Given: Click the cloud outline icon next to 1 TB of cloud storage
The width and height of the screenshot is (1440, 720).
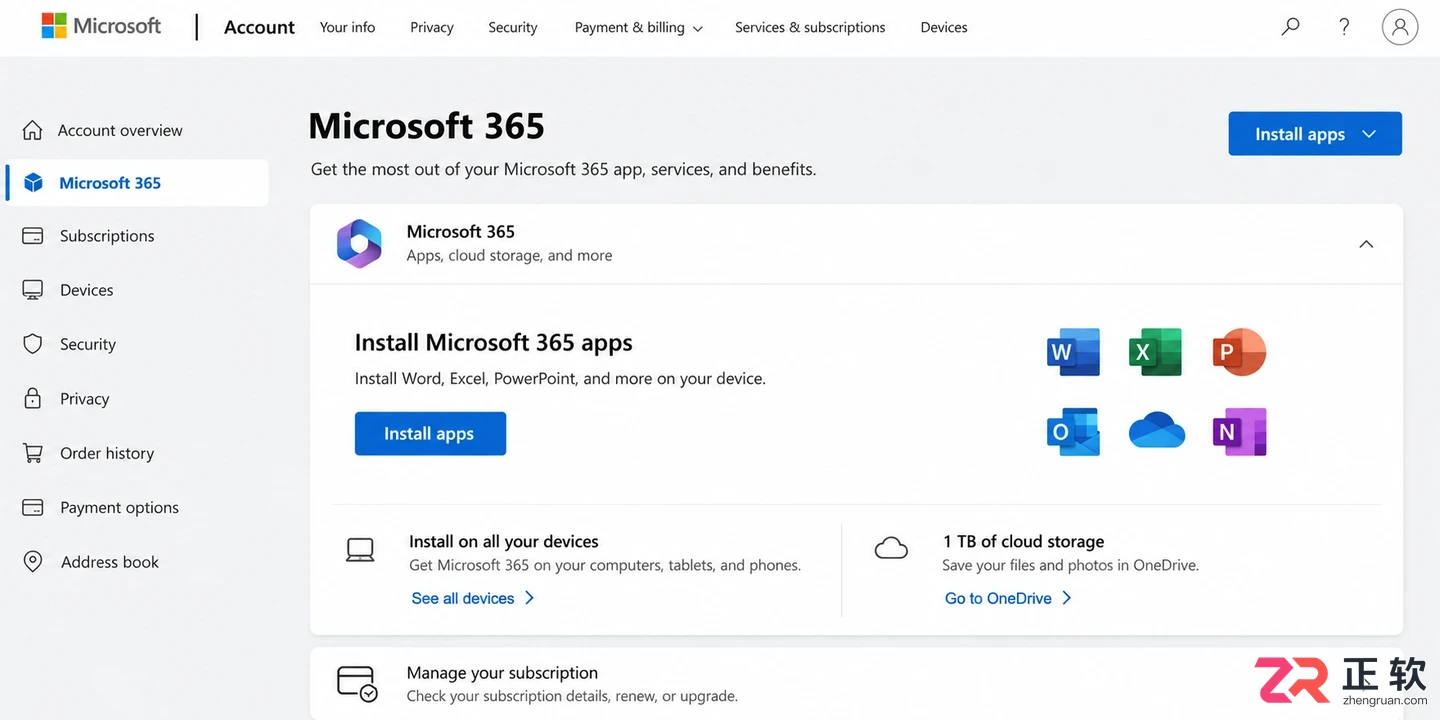Looking at the screenshot, I should coord(891,548).
